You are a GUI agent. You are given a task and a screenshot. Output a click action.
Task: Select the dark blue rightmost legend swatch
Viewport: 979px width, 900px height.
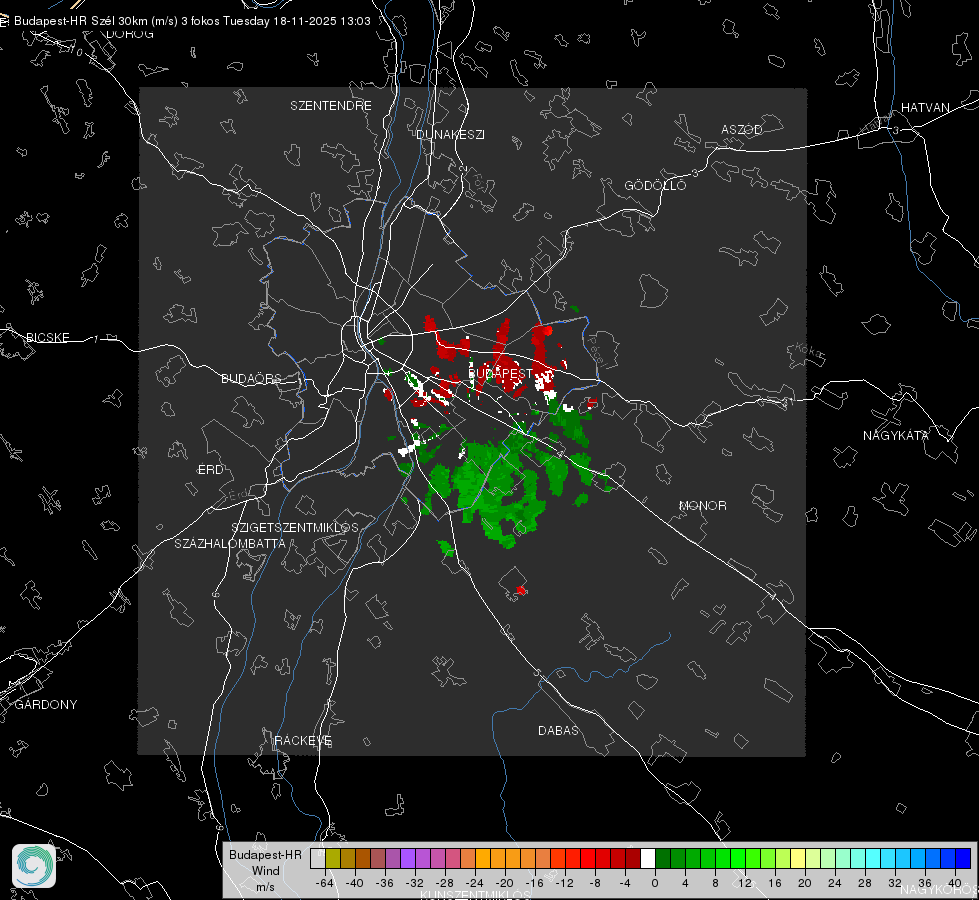(963, 858)
